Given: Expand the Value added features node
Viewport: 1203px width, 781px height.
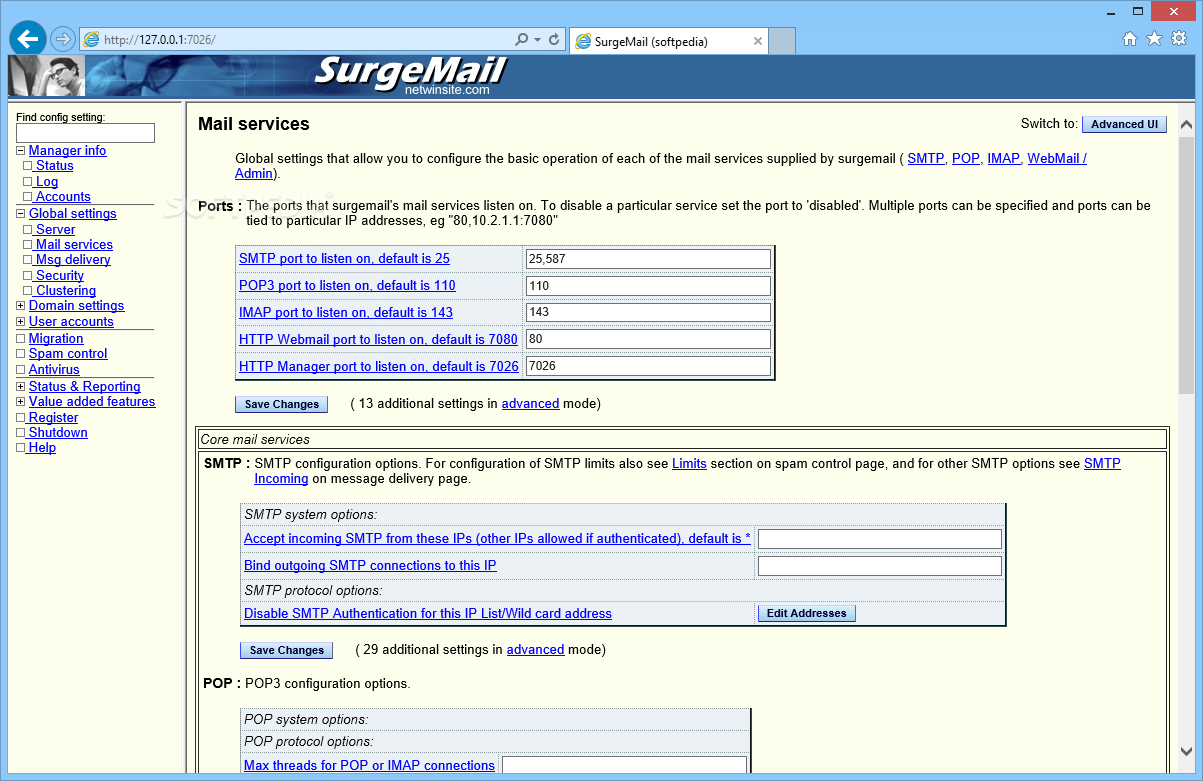Looking at the screenshot, I should [21, 402].
